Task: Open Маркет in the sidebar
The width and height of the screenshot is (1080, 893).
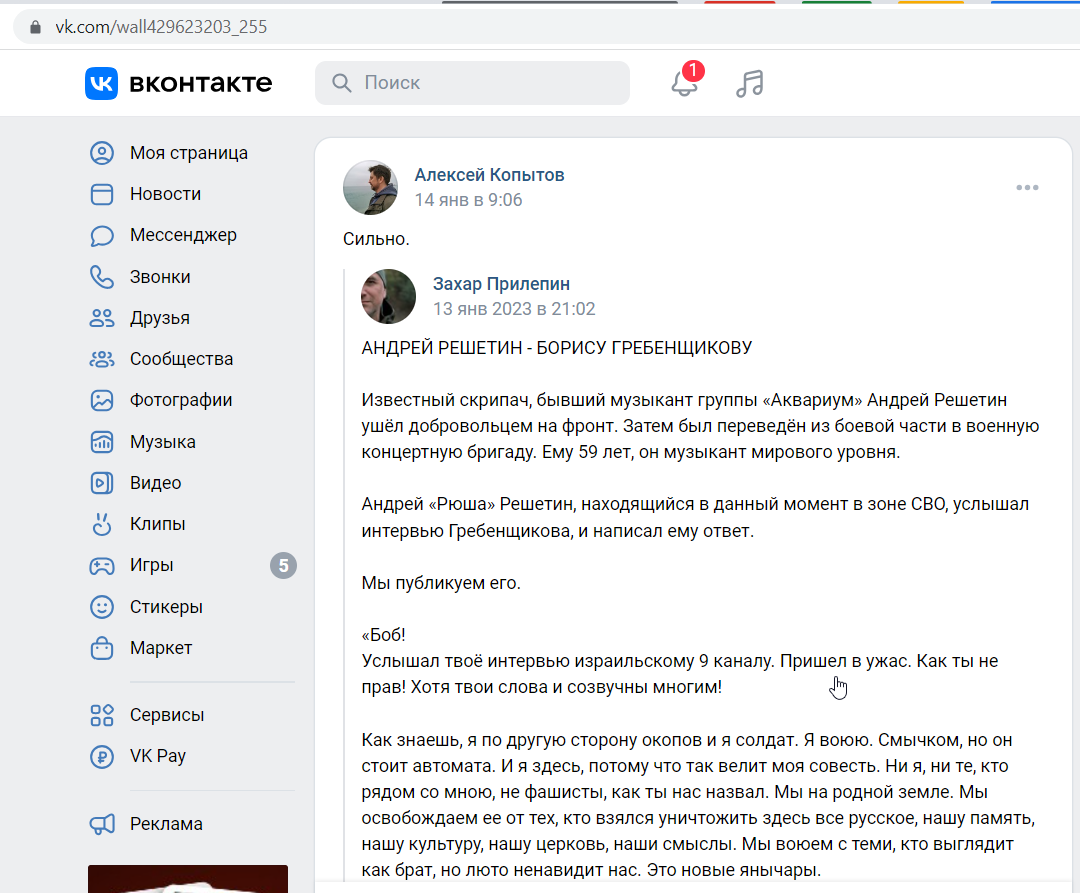Action: (161, 648)
